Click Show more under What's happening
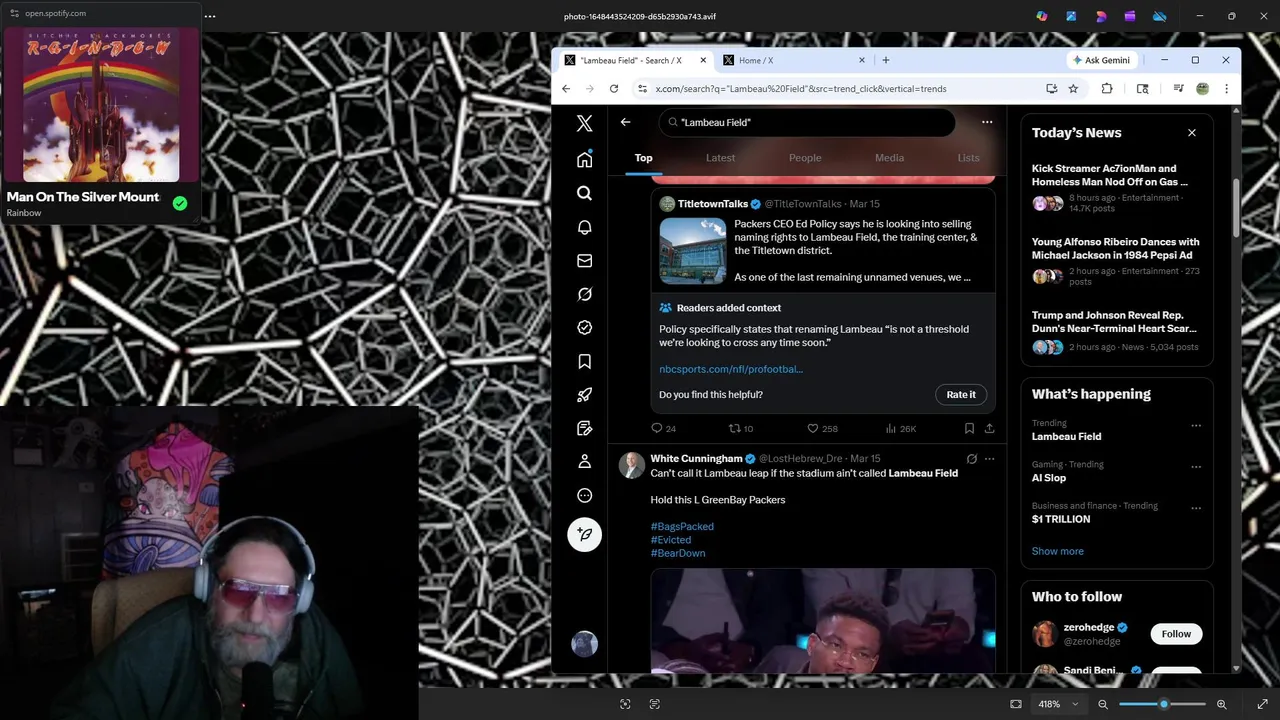 pos(1057,551)
